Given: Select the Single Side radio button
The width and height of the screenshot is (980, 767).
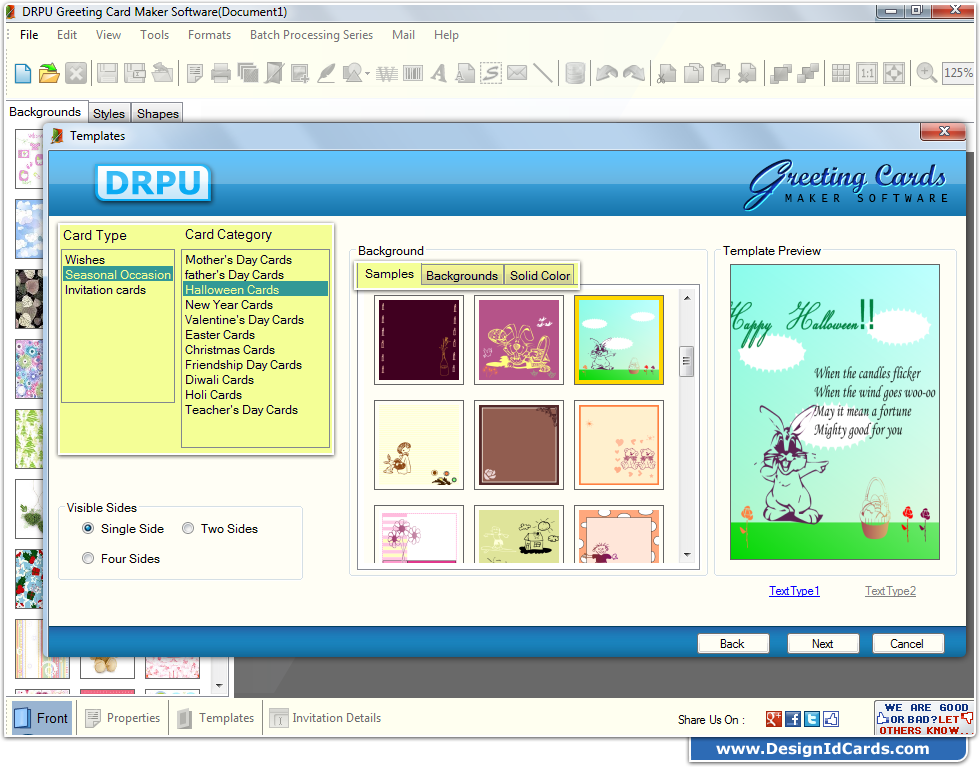Looking at the screenshot, I should 88,528.
